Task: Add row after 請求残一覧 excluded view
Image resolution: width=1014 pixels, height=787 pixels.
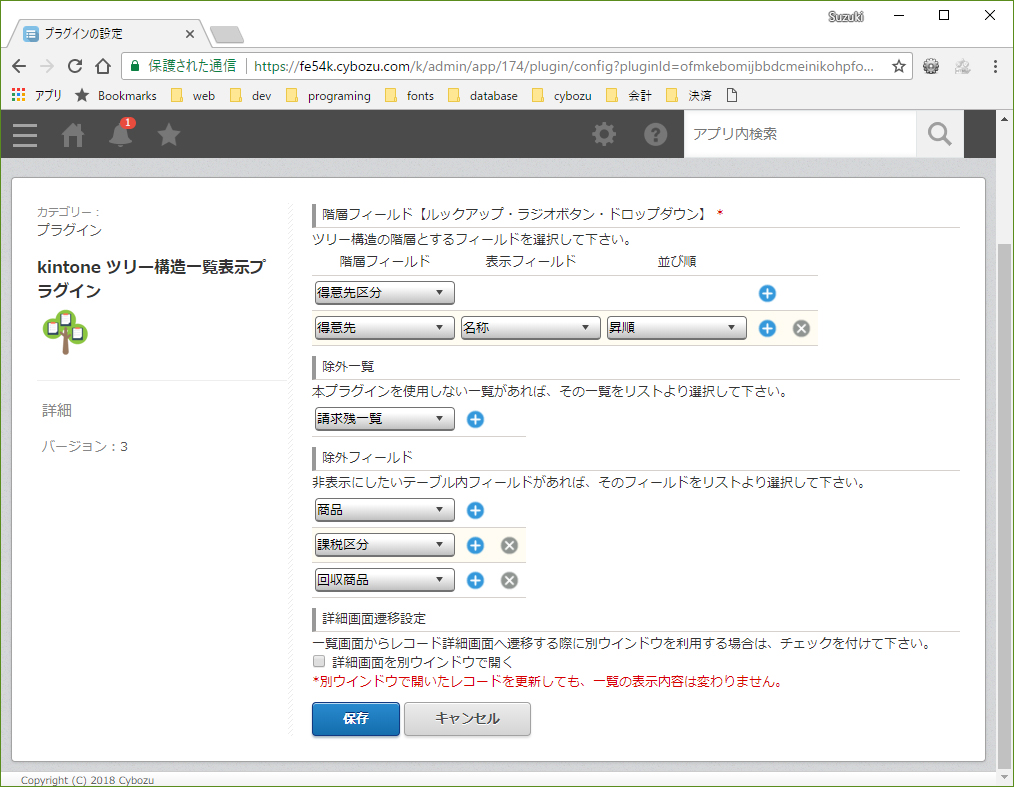Action: [x=475, y=420]
